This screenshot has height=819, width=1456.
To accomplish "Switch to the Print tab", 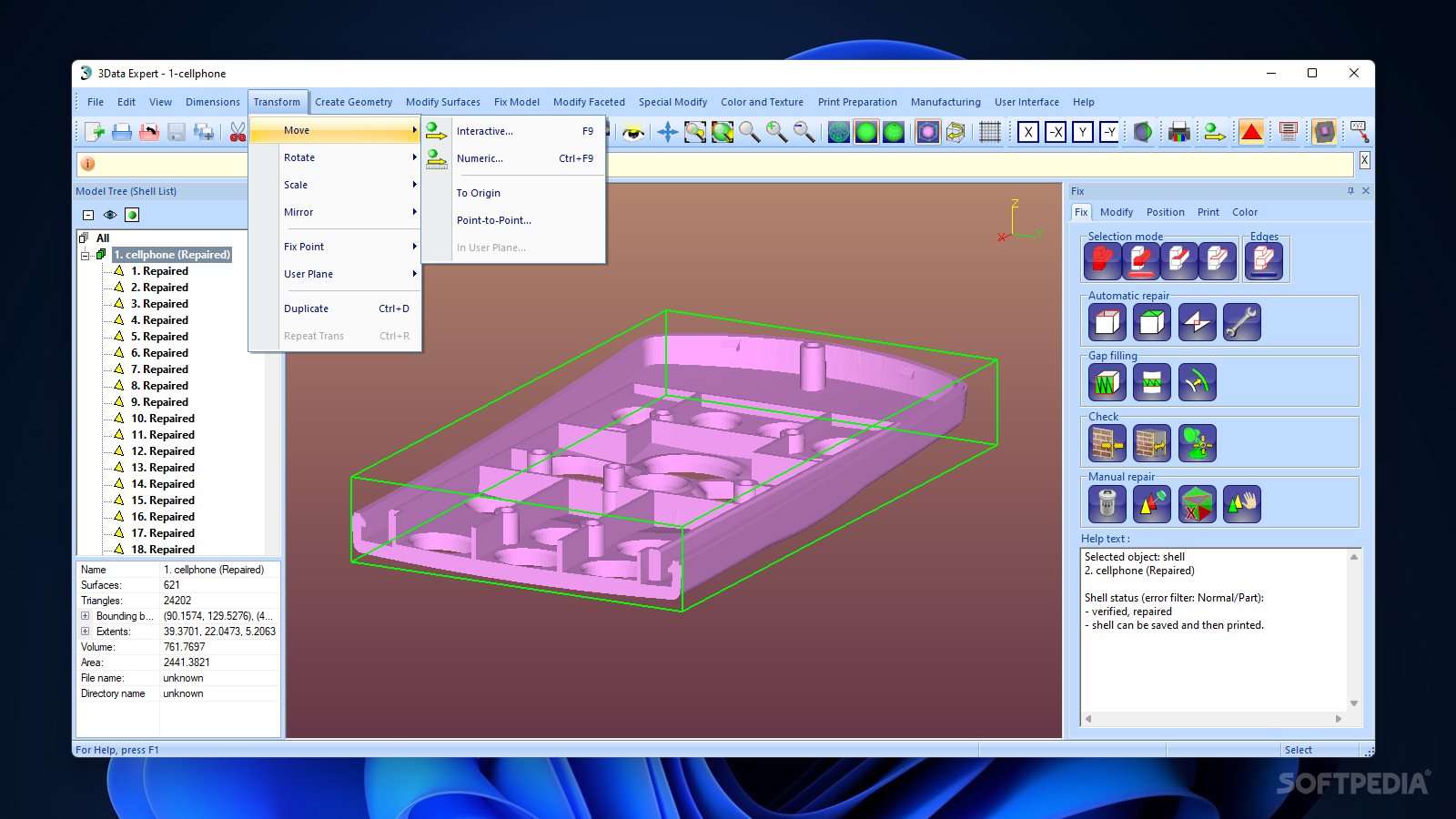I will tap(1208, 212).
